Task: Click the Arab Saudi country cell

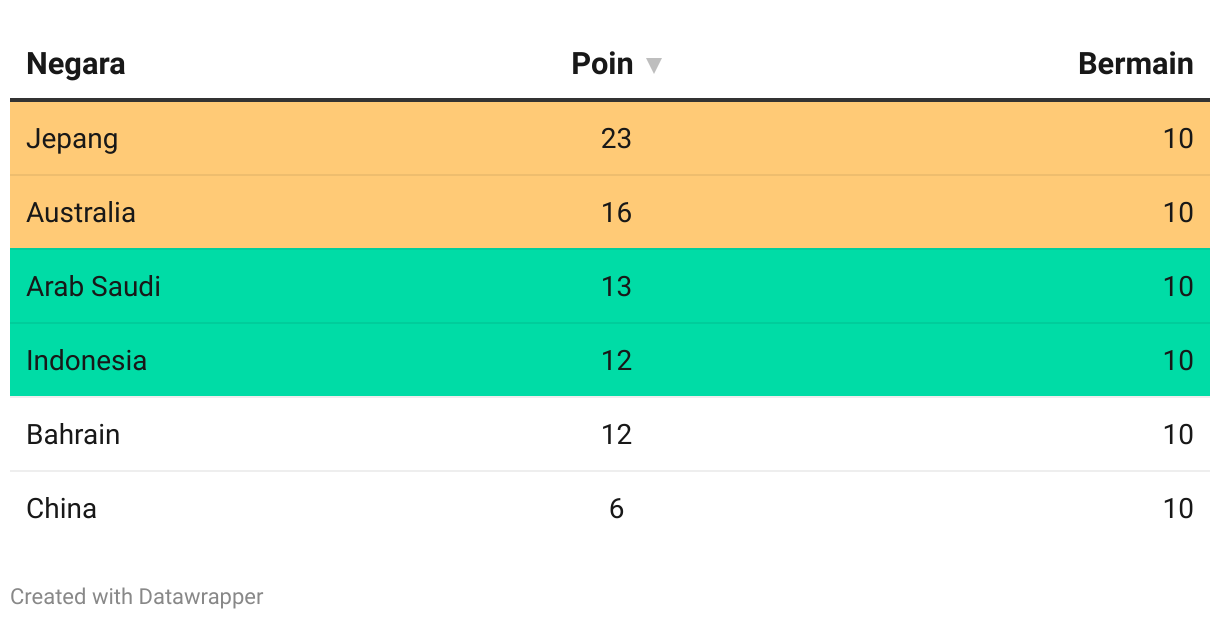Action: pos(94,286)
